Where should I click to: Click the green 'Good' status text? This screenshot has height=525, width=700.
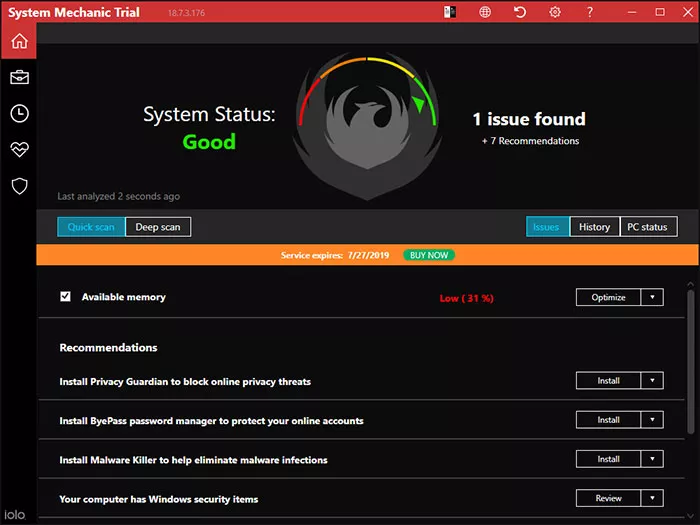pos(209,142)
